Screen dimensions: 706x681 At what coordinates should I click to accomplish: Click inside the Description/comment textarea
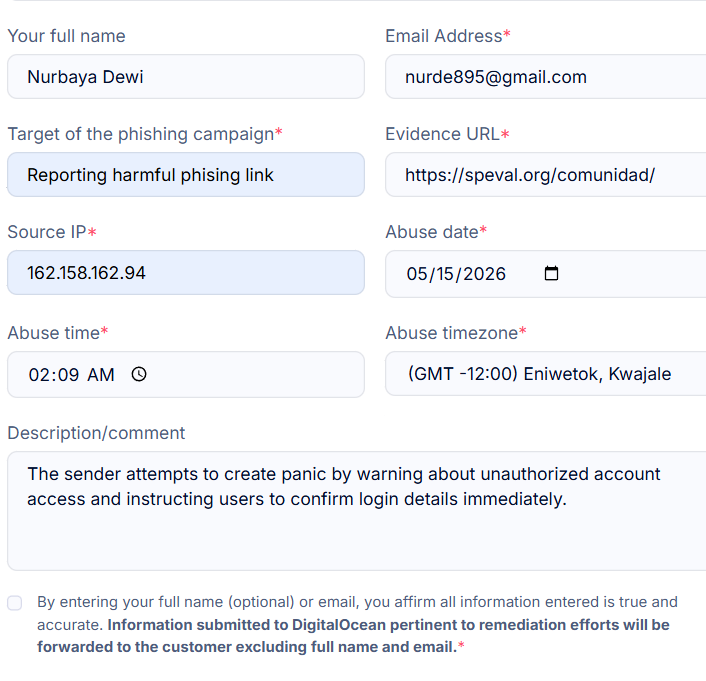point(357,511)
